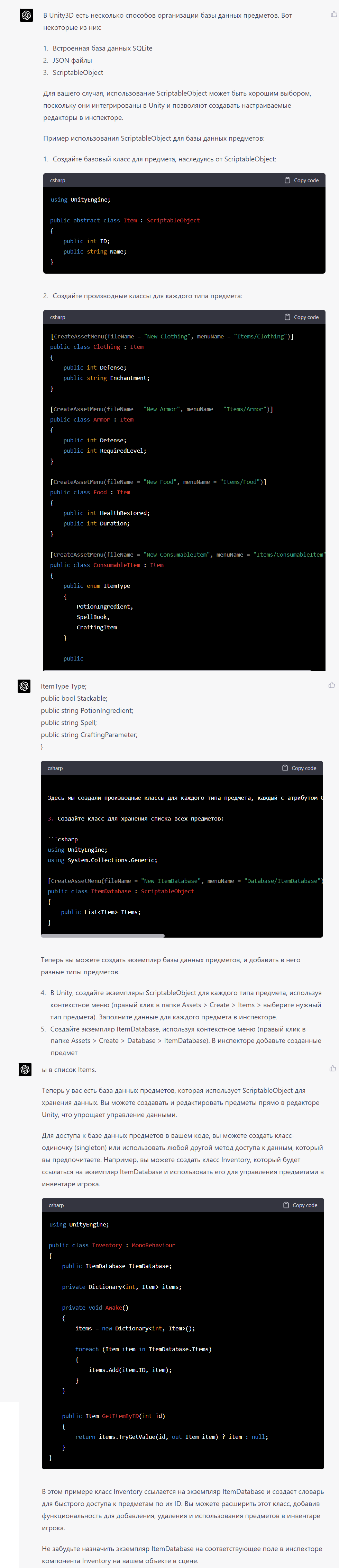Click code line 'public int Duration;'
The width and height of the screenshot is (339, 1568).
97,523
